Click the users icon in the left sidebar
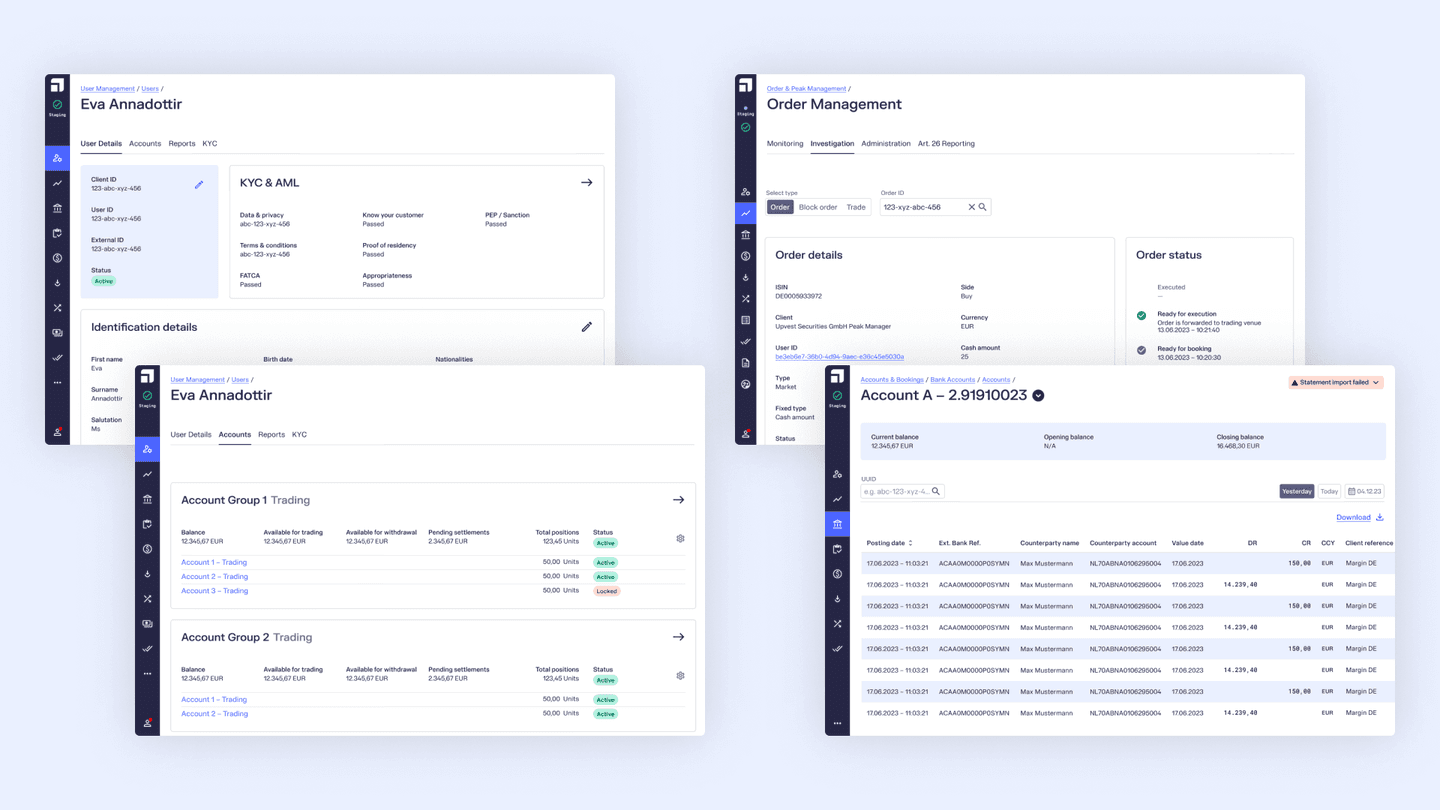1440x810 pixels. (57, 158)
